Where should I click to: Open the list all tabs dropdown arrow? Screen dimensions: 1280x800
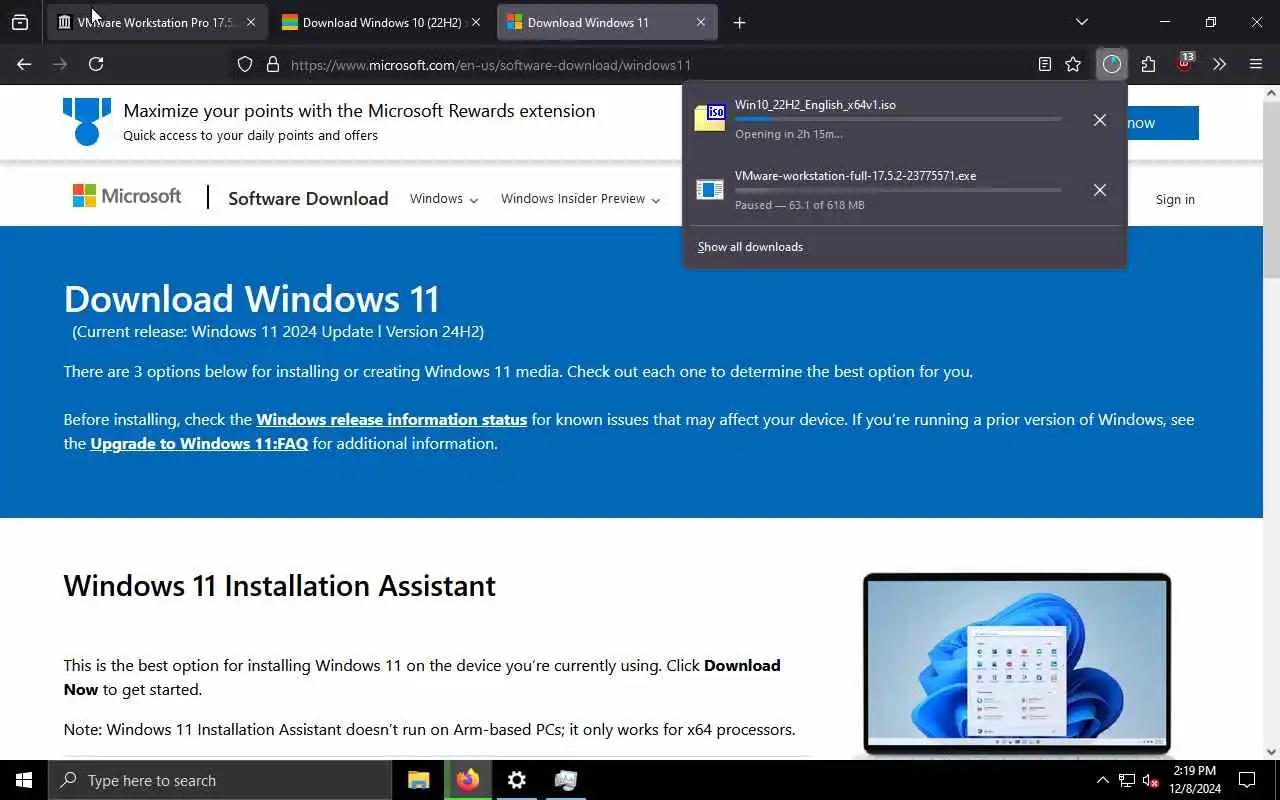click(x=1081, y=22)
